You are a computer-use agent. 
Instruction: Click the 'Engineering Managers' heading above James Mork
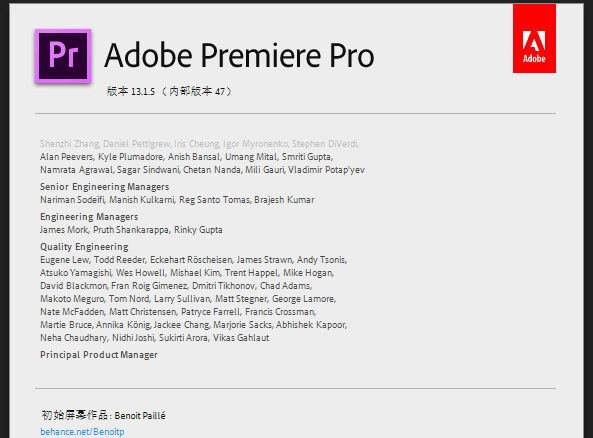(x=89, y=217)
